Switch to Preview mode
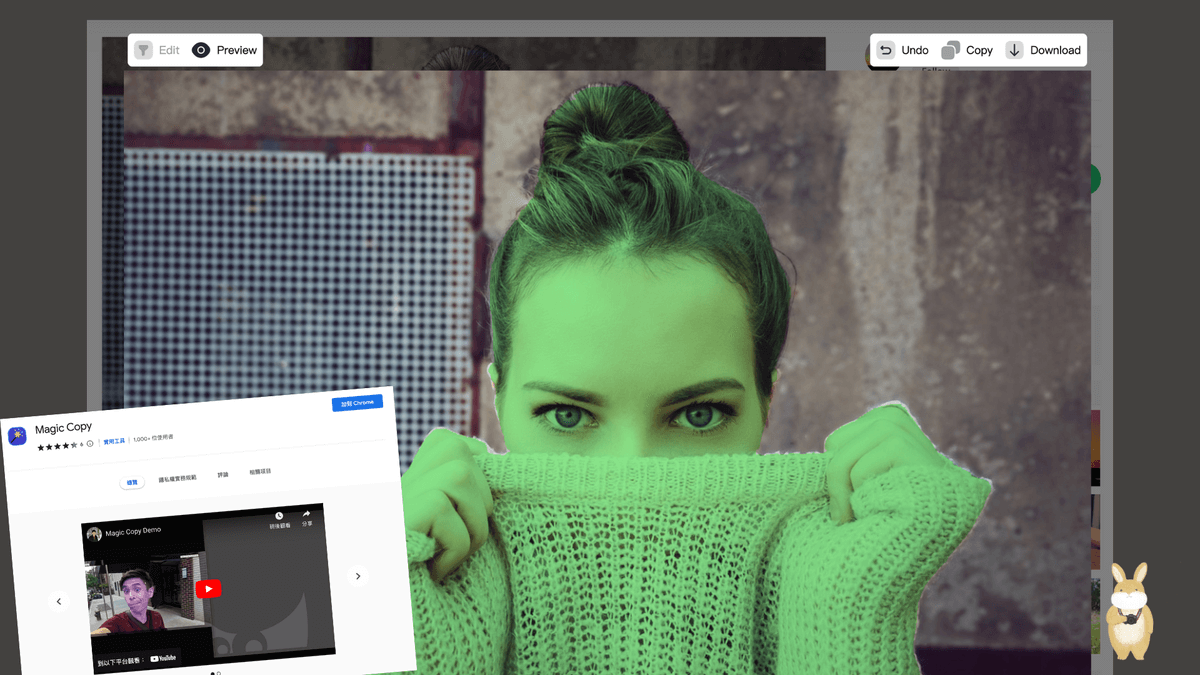This screenshot has height=675, width=1200. pos(224,50)
